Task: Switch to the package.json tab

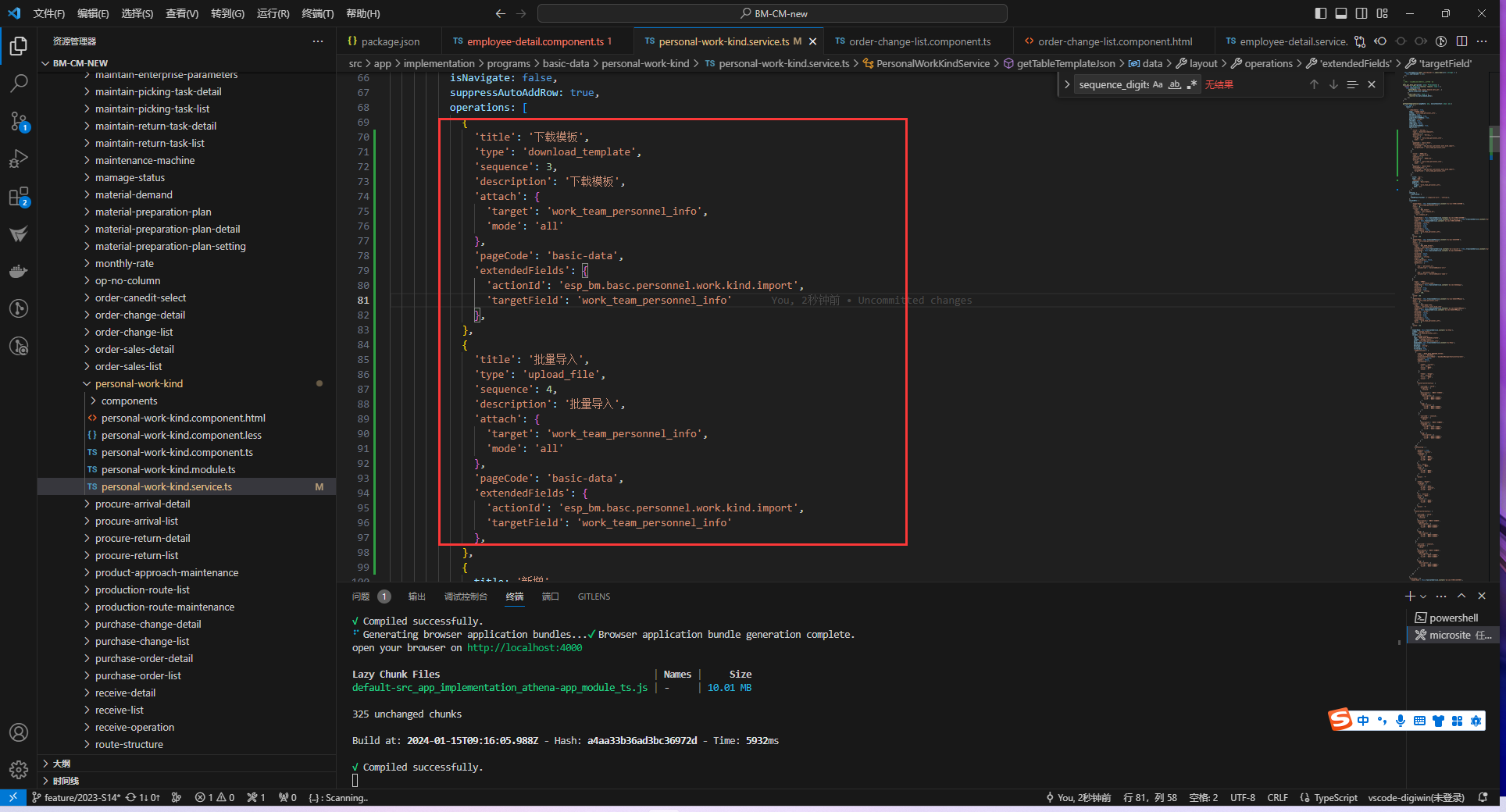Action: [390, 41]
